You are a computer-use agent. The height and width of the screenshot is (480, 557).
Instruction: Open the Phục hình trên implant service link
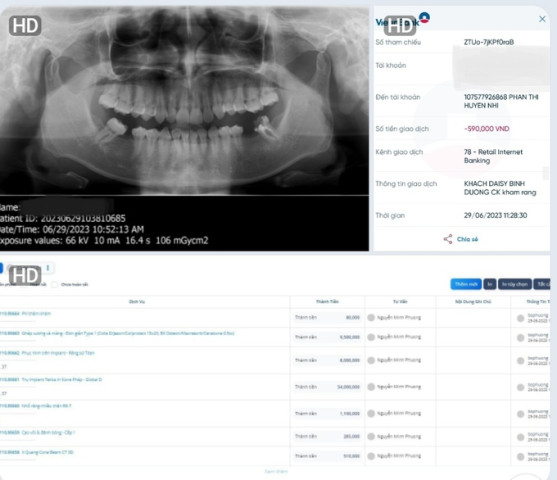click(x=58, y=353)
